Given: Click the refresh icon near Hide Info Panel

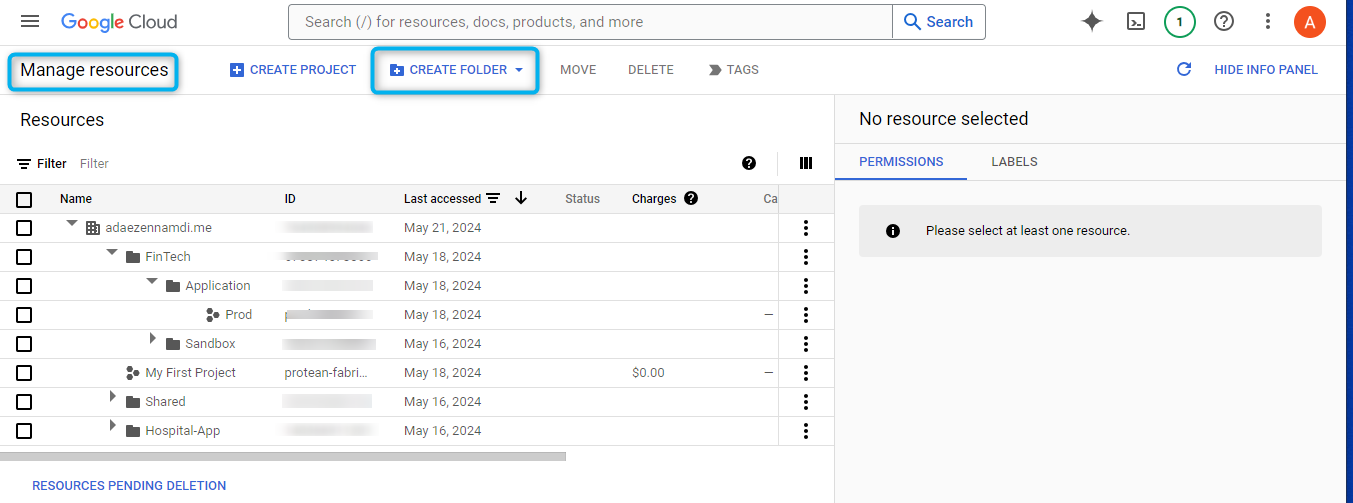Looking at the screenshot, I should (x=1184, y=70).
